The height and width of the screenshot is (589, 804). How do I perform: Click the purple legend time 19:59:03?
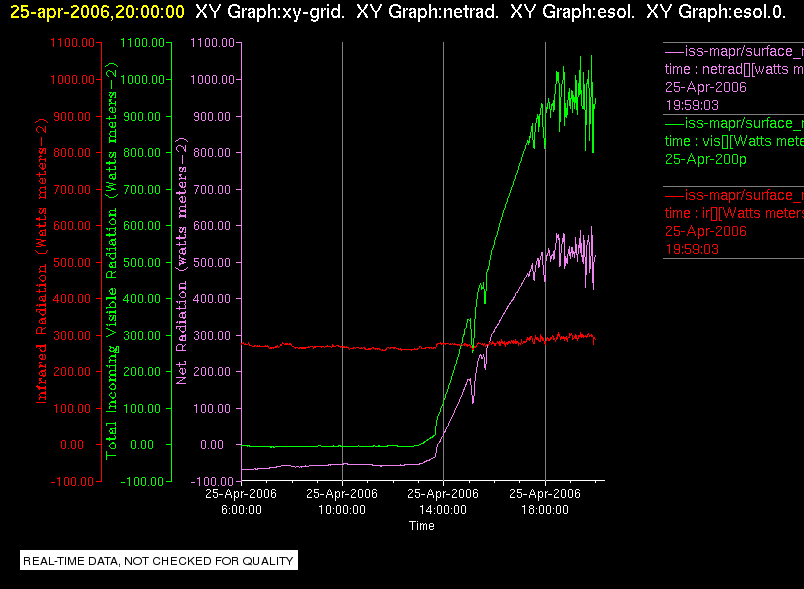pos(692,105)
